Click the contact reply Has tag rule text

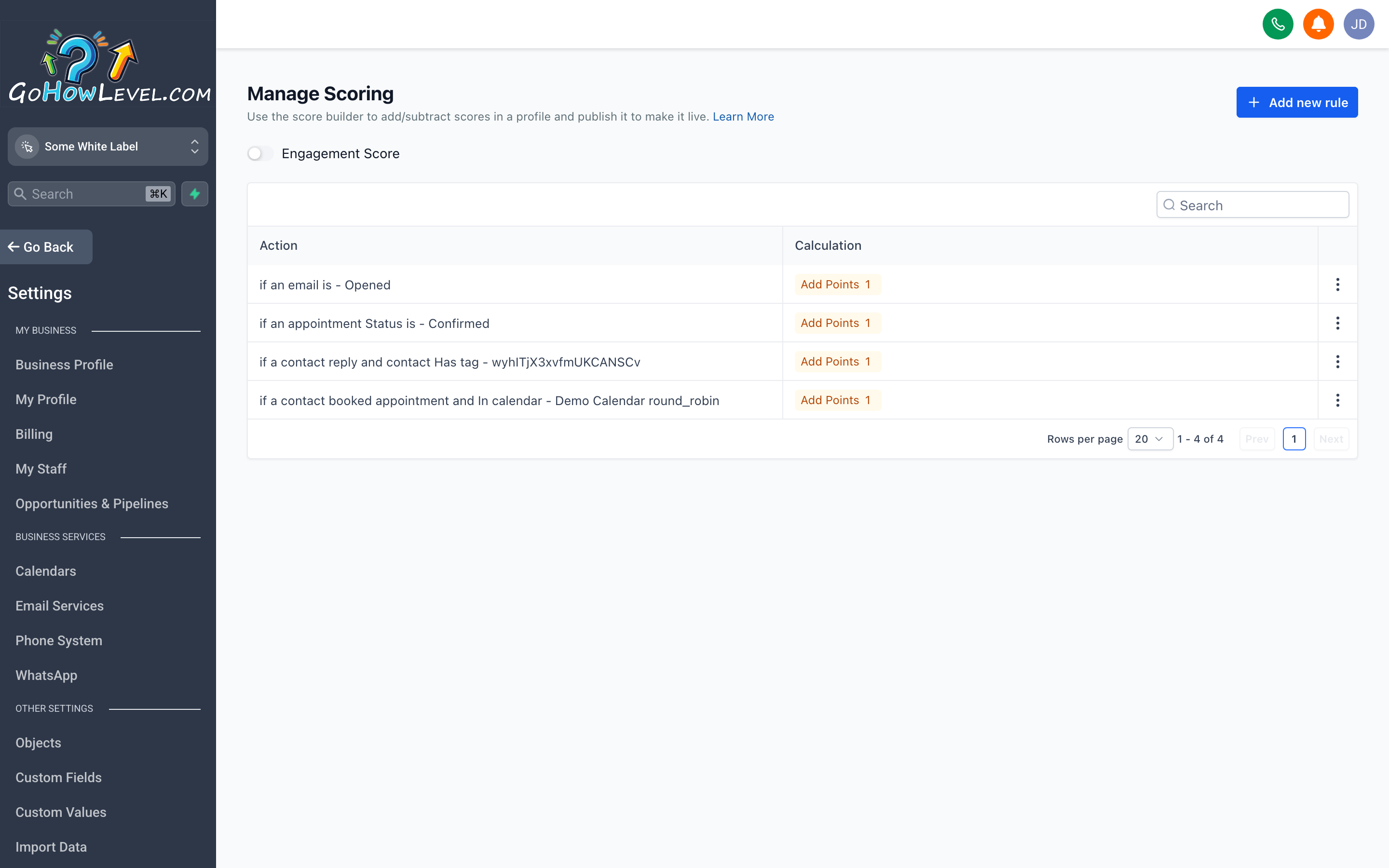[x=450, y=362]
